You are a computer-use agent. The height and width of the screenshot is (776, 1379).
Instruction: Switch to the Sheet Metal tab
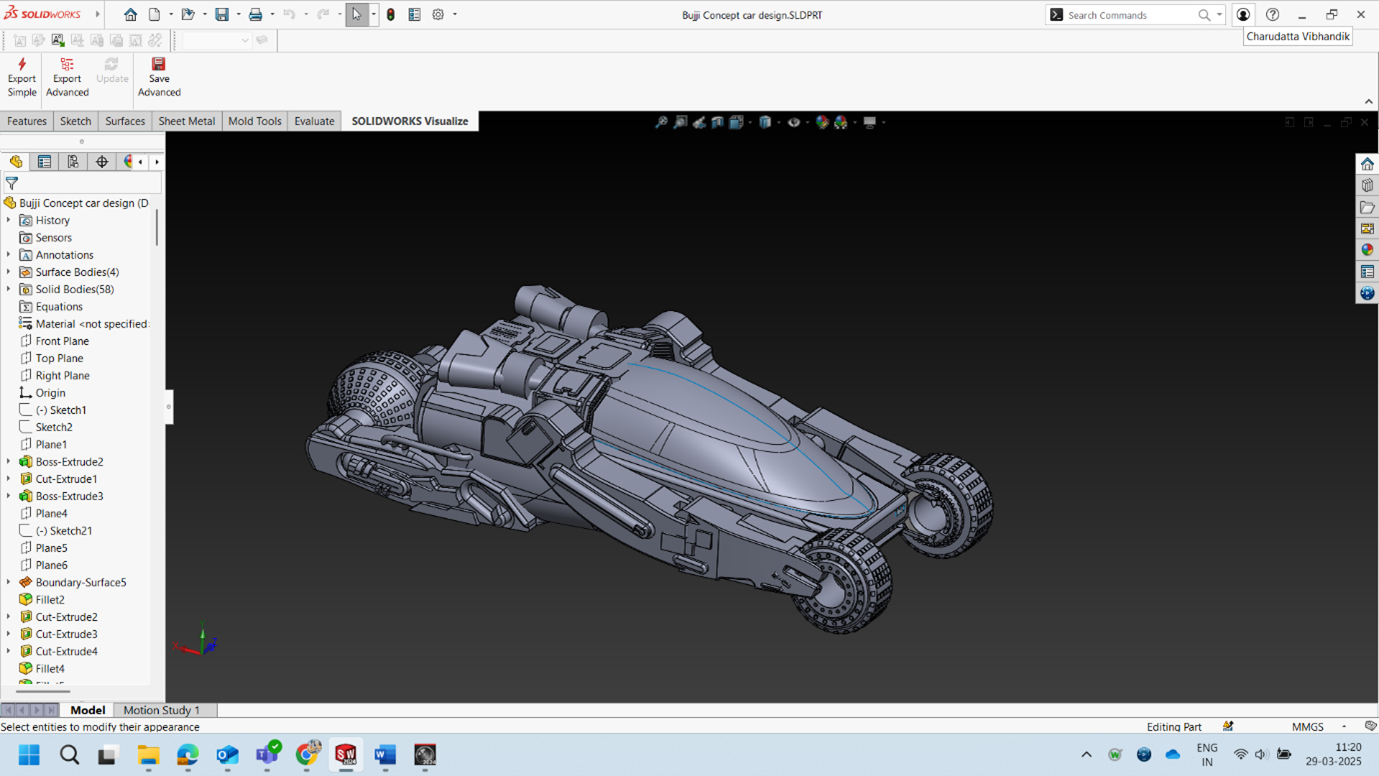pos(186,121)
